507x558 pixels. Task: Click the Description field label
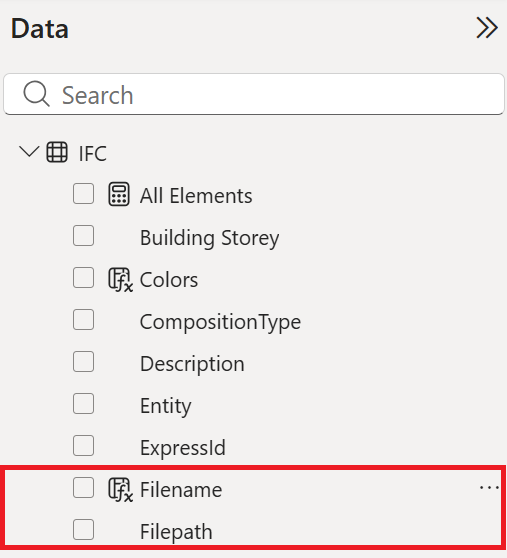coord(192,364)
